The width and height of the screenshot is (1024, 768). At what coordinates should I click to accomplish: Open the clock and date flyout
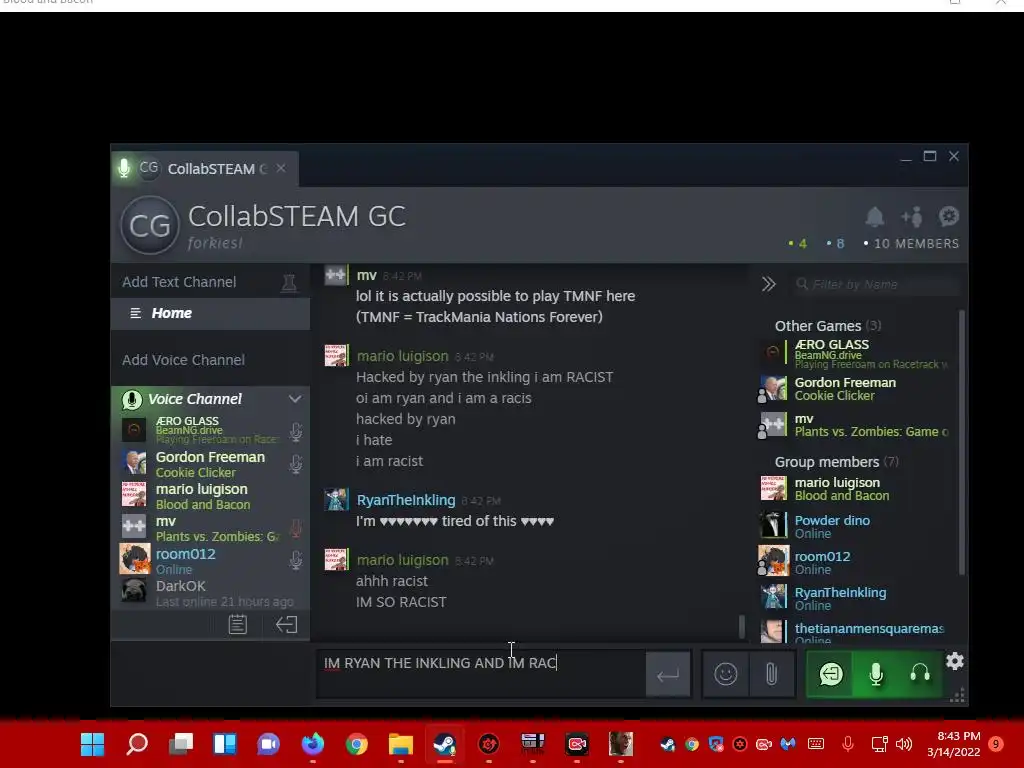tap(953, 744)
